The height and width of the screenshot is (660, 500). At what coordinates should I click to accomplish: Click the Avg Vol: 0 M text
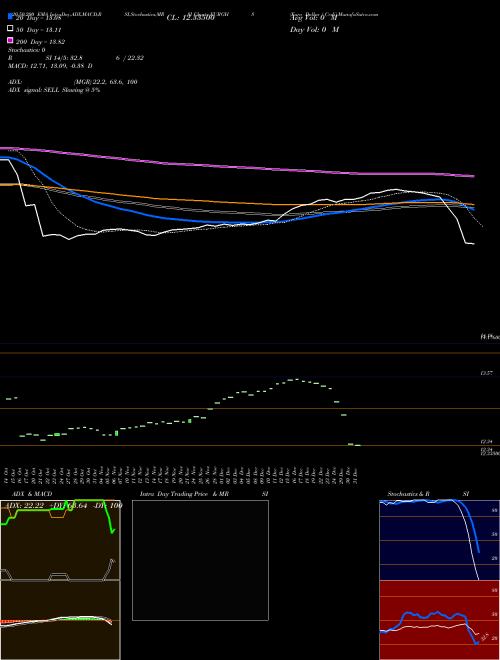tap(313, 18)
